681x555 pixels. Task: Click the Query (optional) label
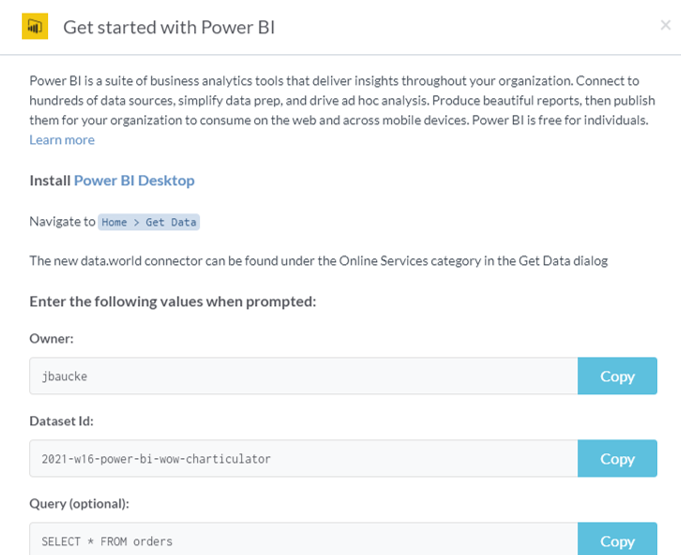point(79,503)
